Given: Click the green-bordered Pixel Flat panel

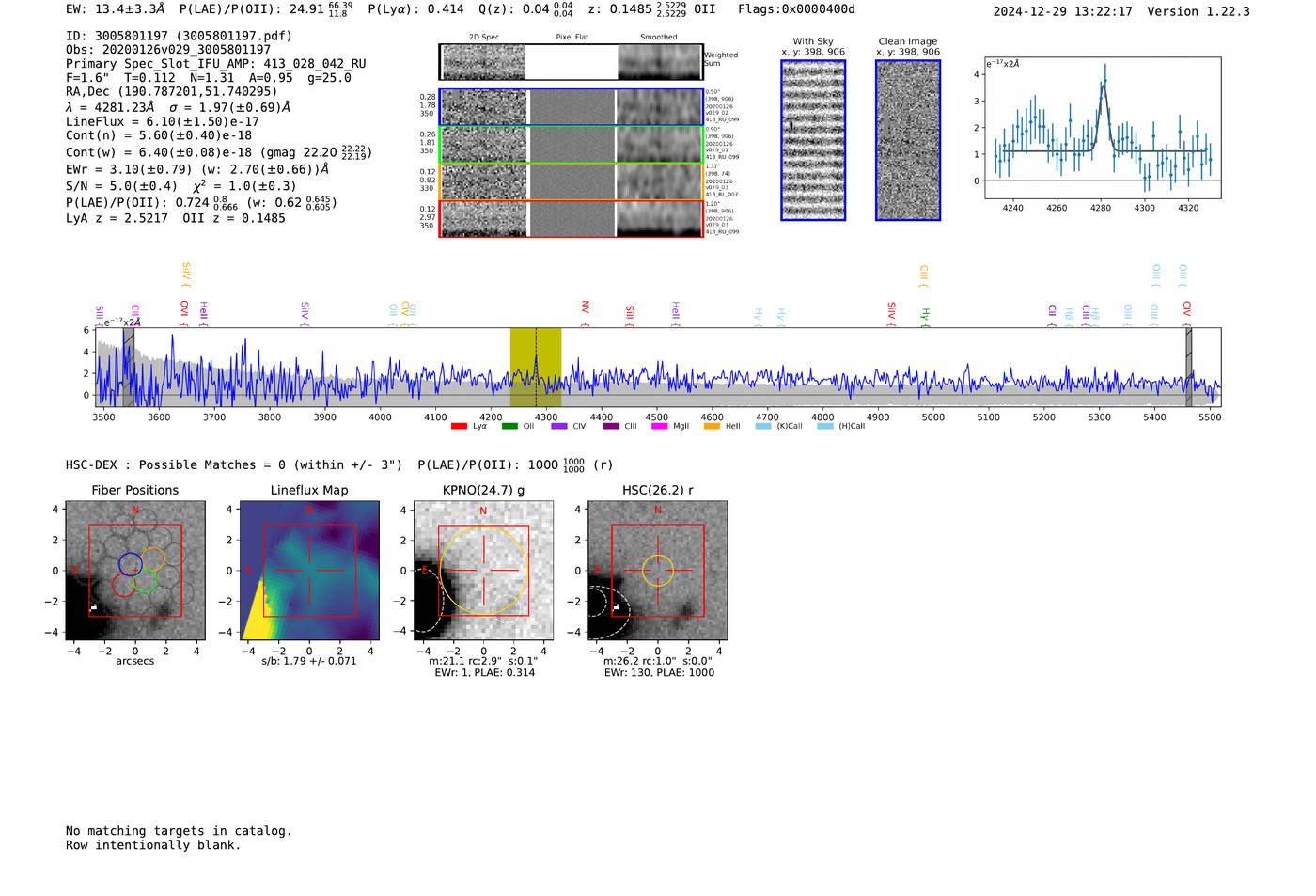Looking at the screenshot, I should tap(572, 145).
